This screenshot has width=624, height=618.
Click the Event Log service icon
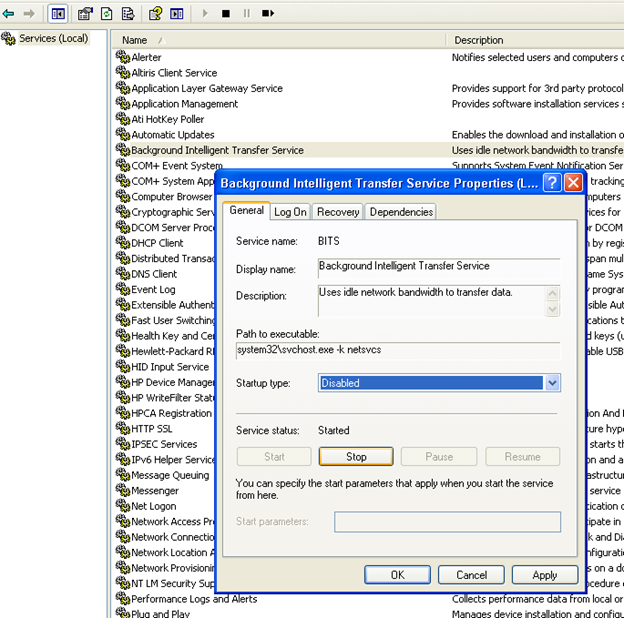pos(123,289)
